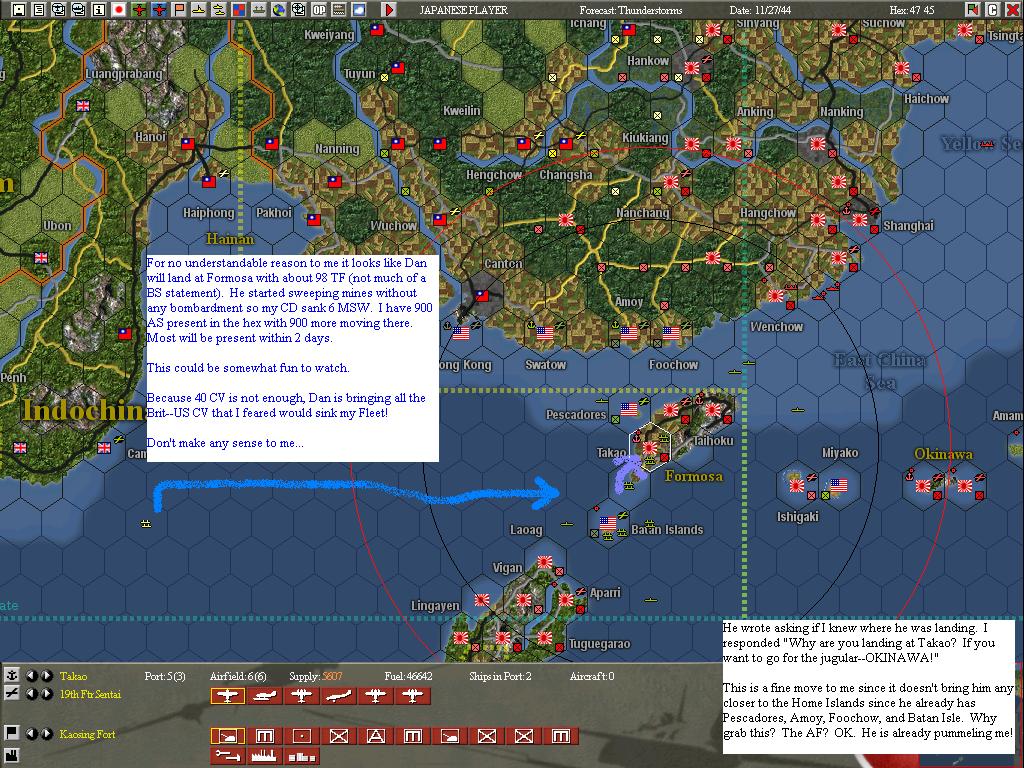Click the 'Forecast: Thunderstorms' text
The width and height of the screenshot is (1024, 768).
point(630,10)
